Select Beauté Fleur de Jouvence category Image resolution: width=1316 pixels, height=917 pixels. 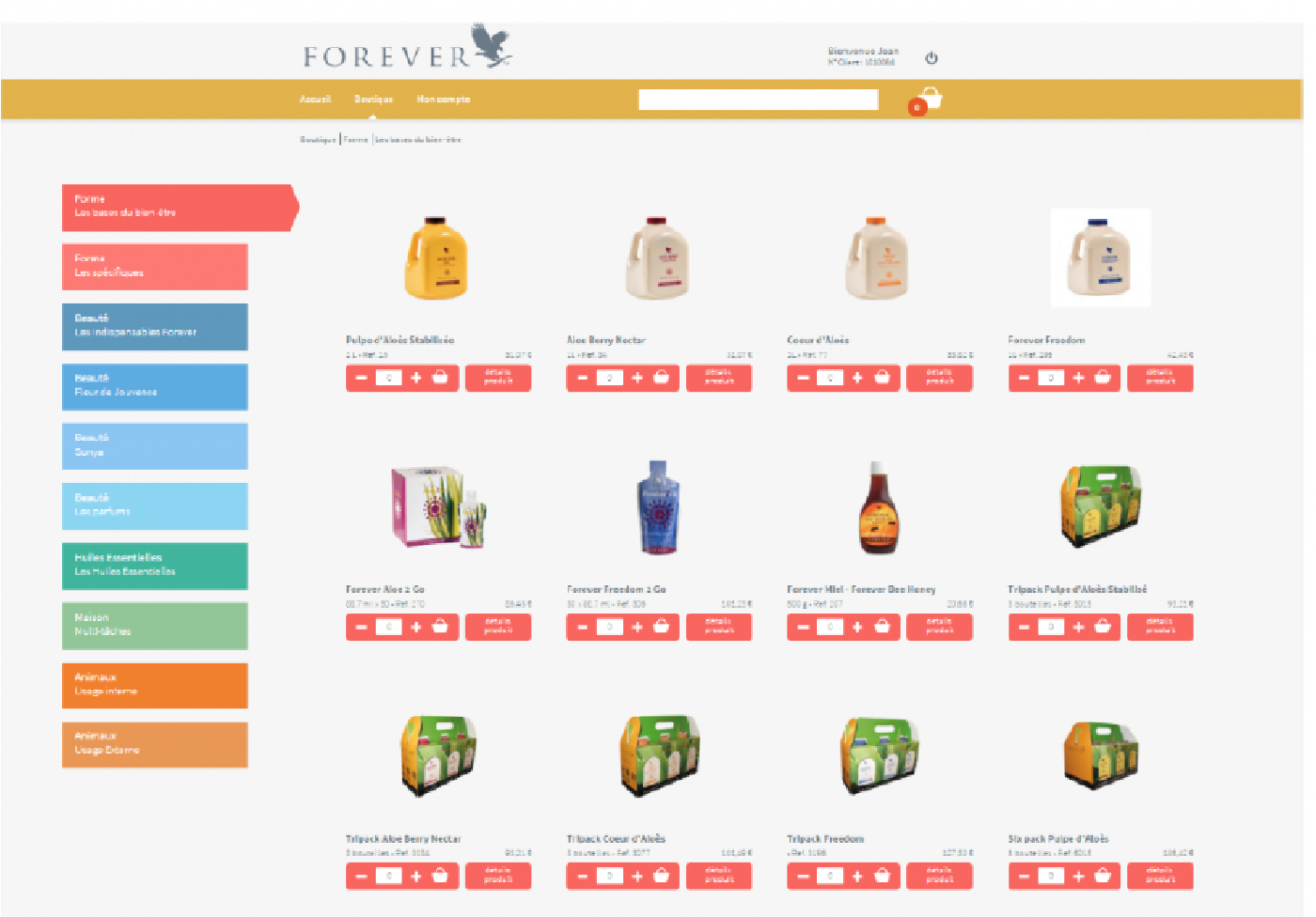click(x=155, y=386)
